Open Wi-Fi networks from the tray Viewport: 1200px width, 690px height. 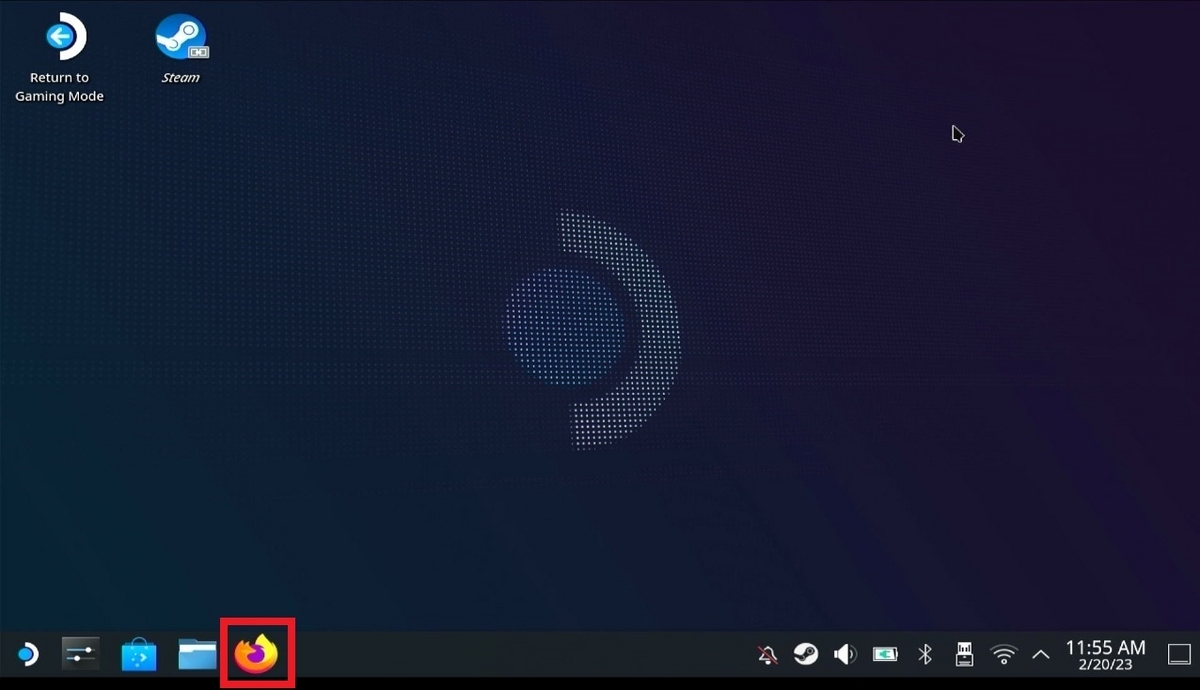tap(1003, 655)
